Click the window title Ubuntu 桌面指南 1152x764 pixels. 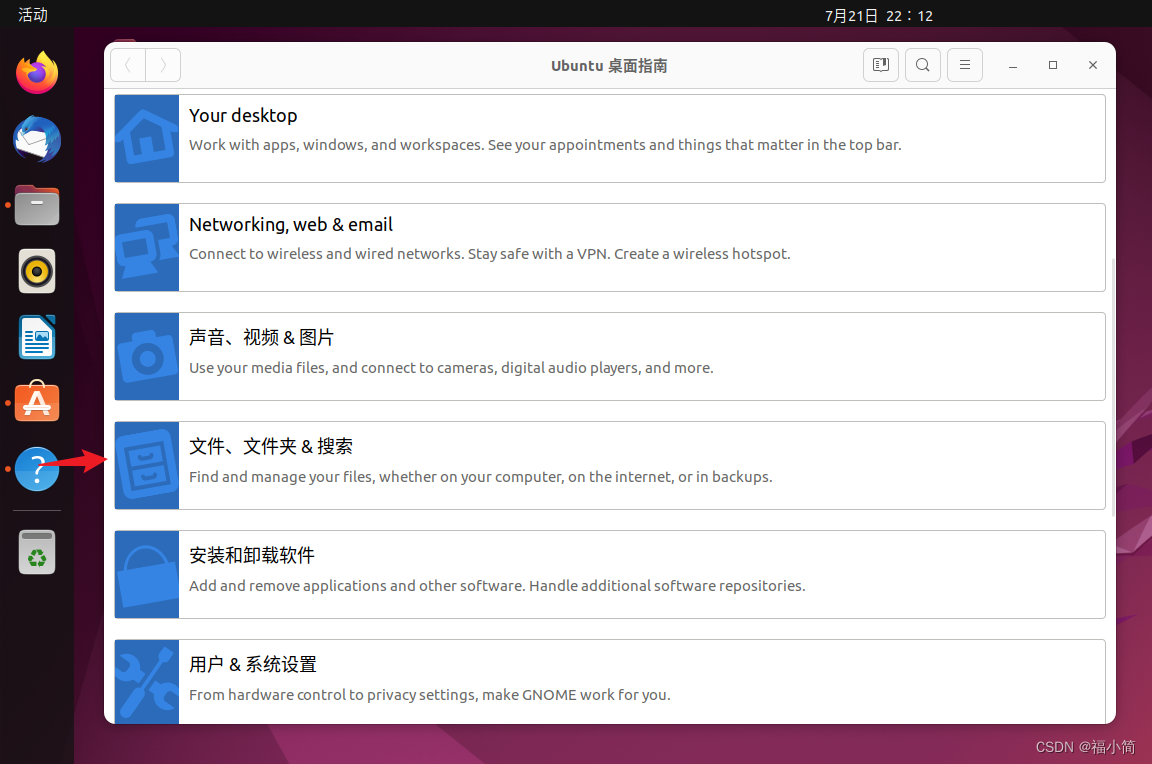tap(609, 65)
